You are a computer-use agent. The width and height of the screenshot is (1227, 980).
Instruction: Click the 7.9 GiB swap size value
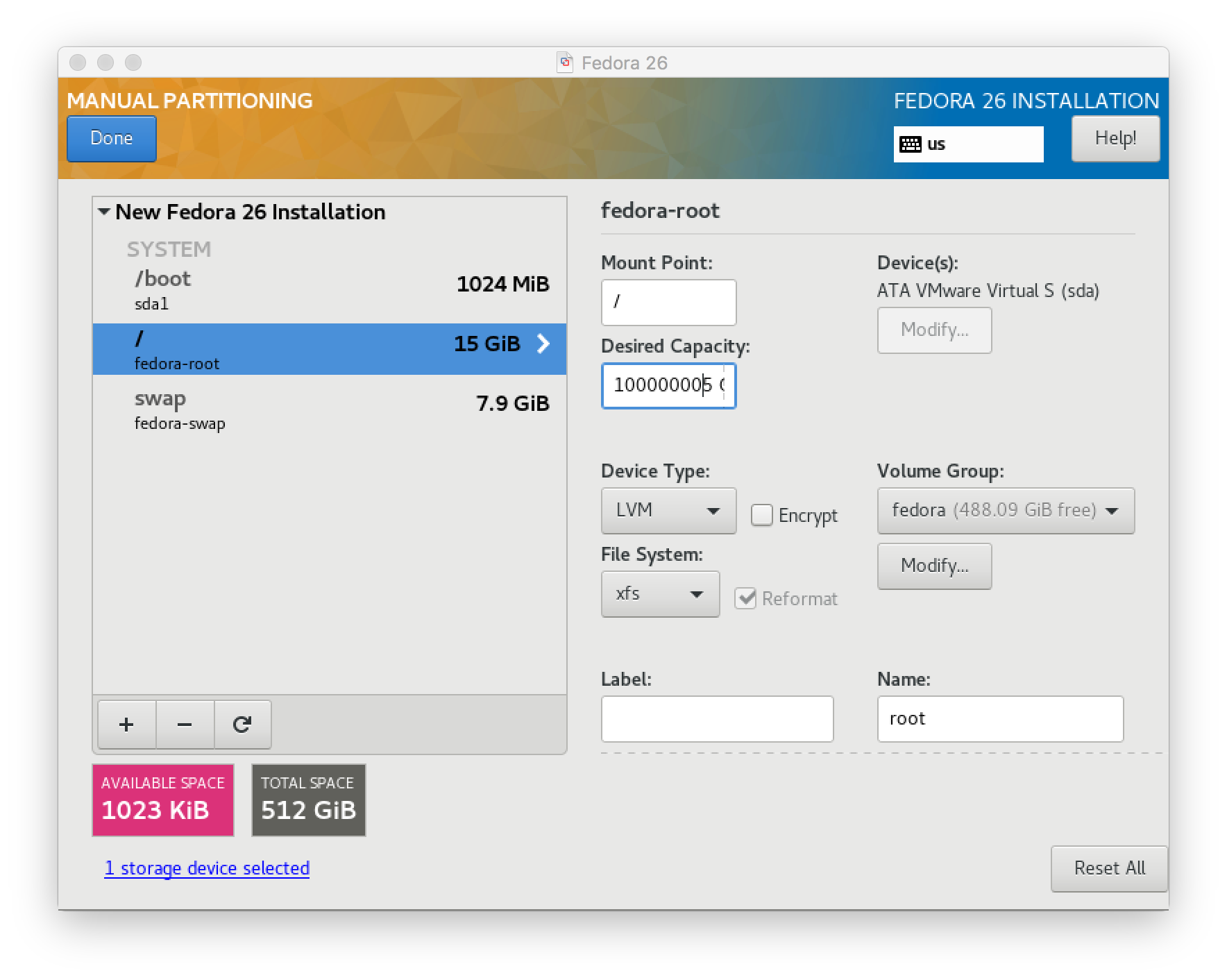(512, 403)
